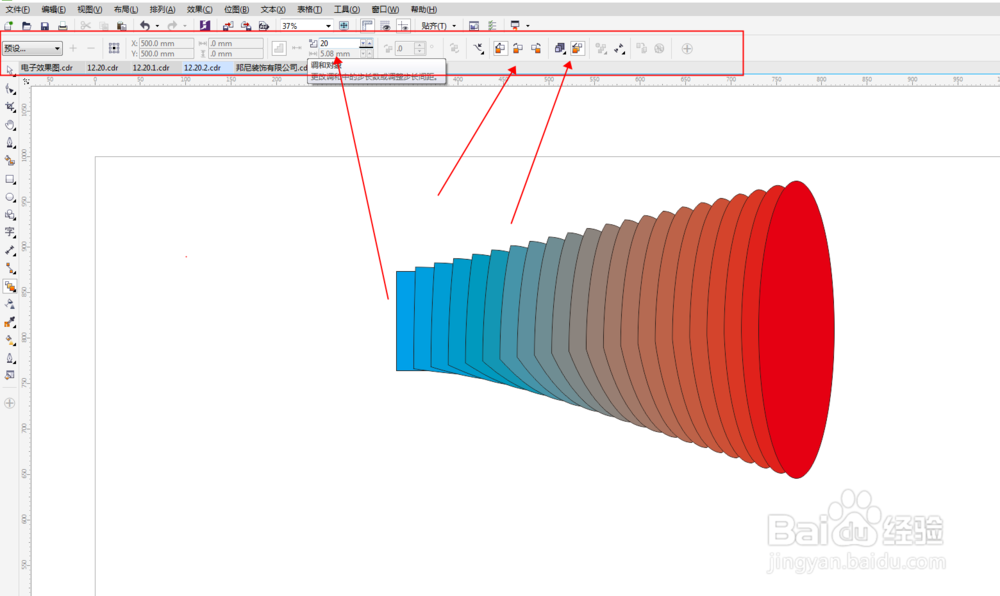Click the quick customize plus button in property bar
The image size is (1000, 596).
[x=687, y=48]
